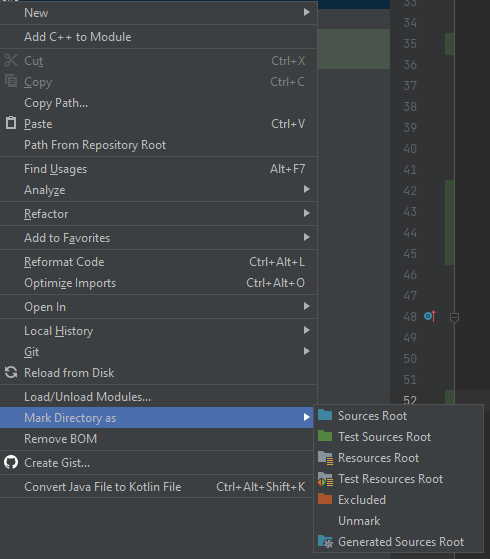The width and height of the screenshot is (490, 559).
Task: Open the New menu entry
Action: pyautogui.click(x=159, y=12)
